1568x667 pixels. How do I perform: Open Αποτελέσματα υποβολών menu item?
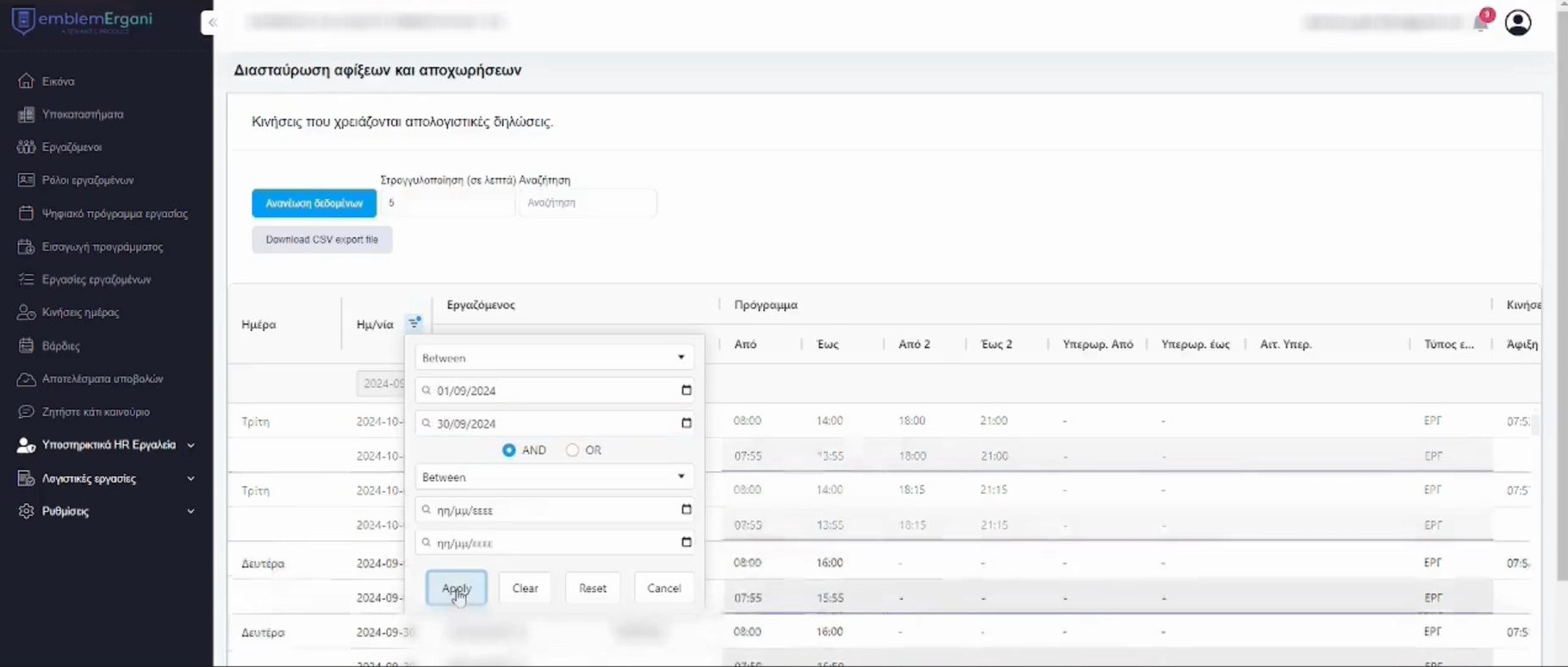pos(103,379)
